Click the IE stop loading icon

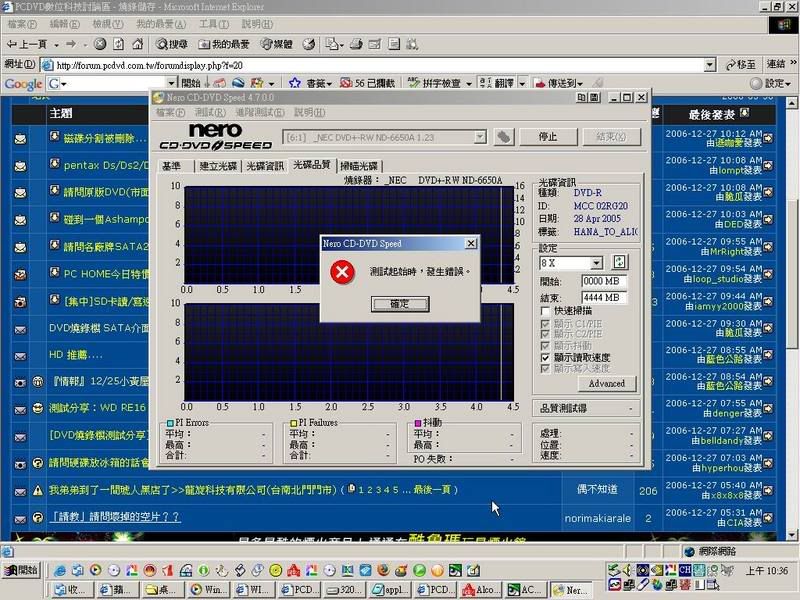100,44
